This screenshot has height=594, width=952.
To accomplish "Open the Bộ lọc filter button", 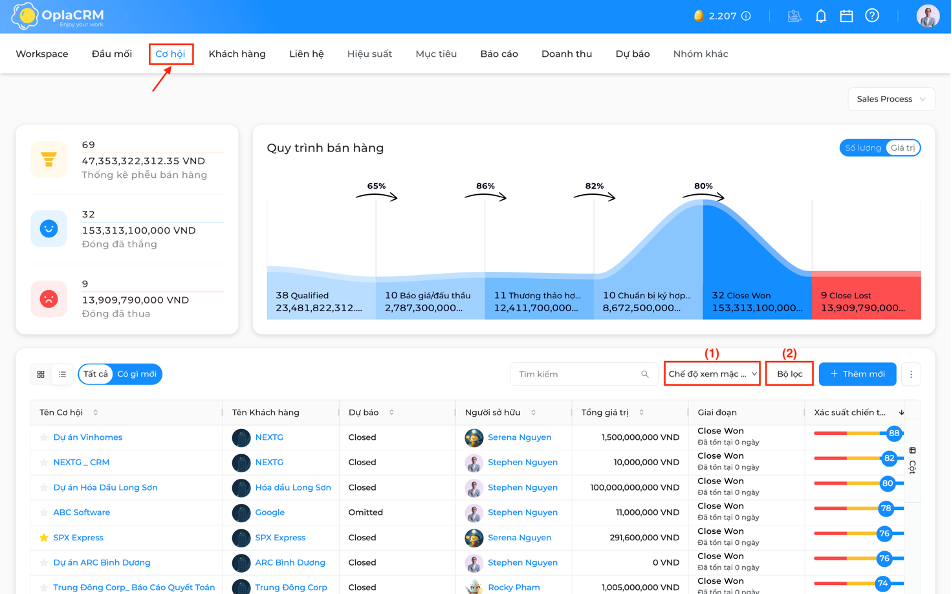I will tap(789, 374).
